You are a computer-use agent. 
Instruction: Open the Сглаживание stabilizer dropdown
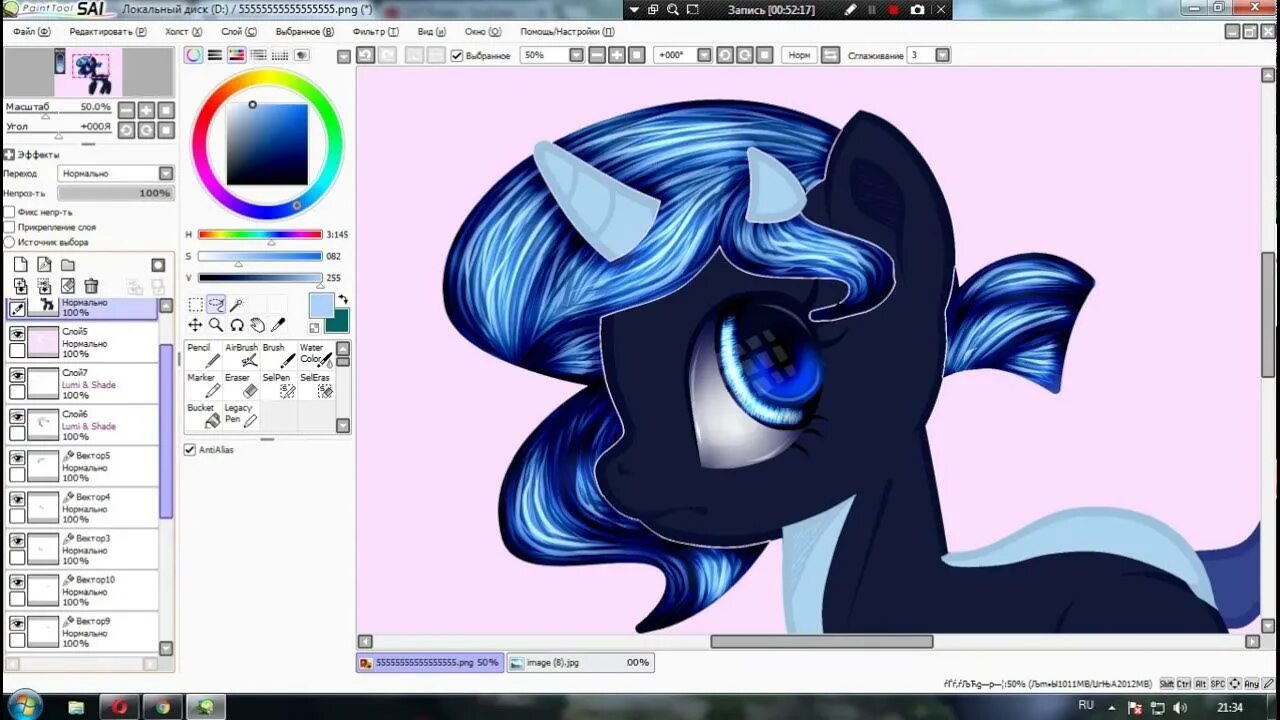point(942,55)
